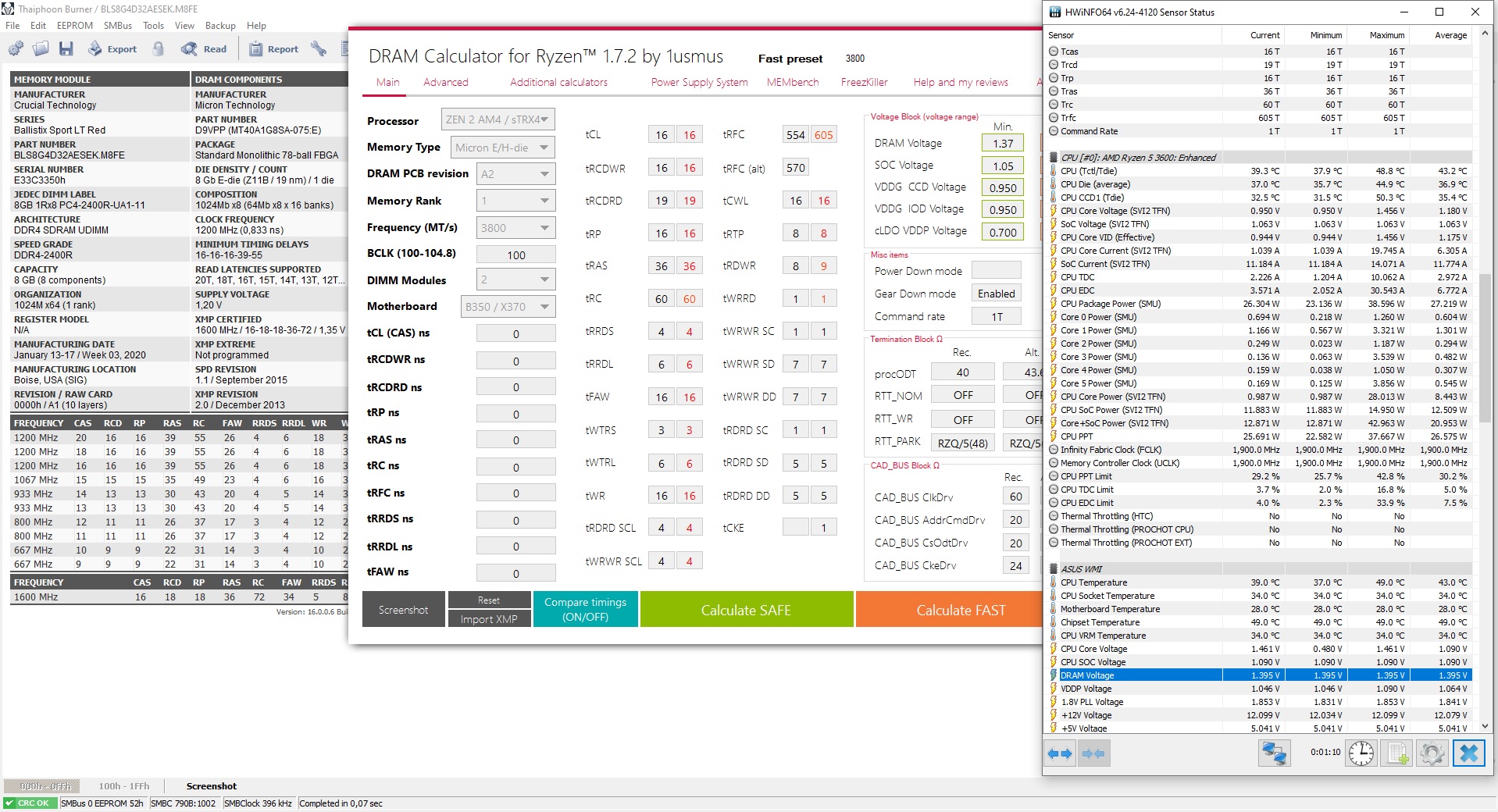
Task: Open the Power Supply System tab
Action: click(x=699, y=82)
